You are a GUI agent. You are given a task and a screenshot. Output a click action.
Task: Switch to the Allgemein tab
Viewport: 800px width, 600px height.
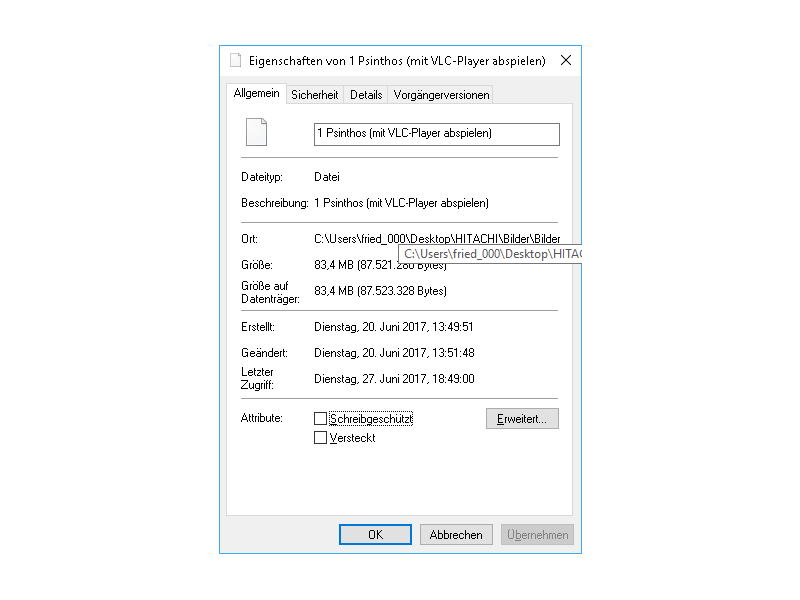pyautogui.click(x=256, y=94)
